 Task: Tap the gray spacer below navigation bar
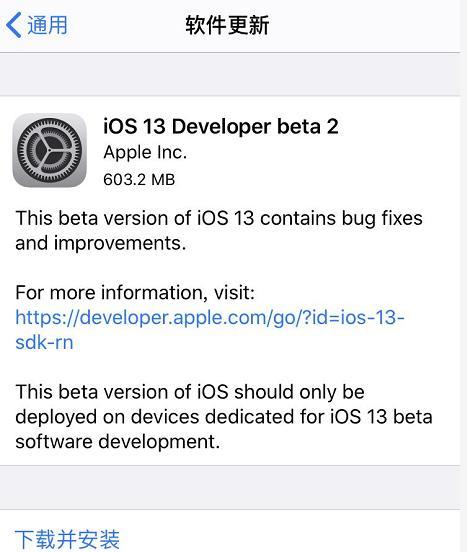[230, 74]
